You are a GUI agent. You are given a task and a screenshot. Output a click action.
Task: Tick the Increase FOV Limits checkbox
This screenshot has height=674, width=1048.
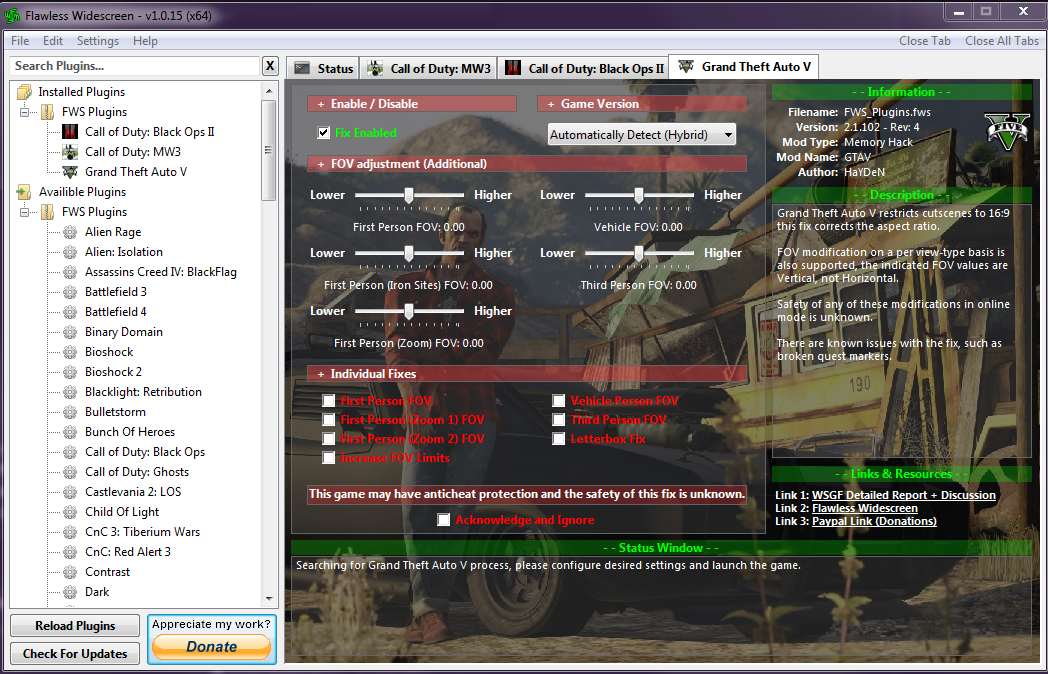[328, 458]
